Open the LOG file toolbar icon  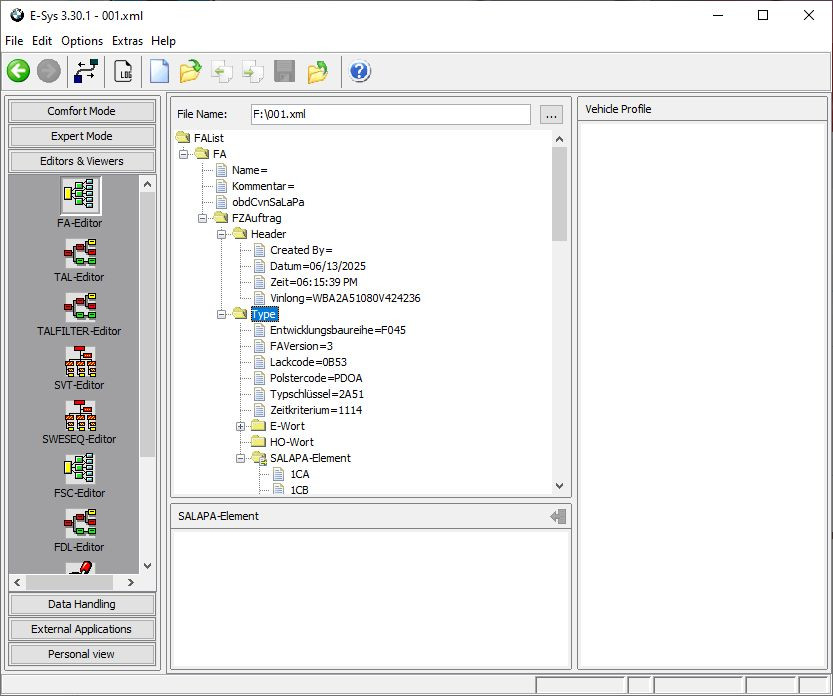tap(124, 71)
